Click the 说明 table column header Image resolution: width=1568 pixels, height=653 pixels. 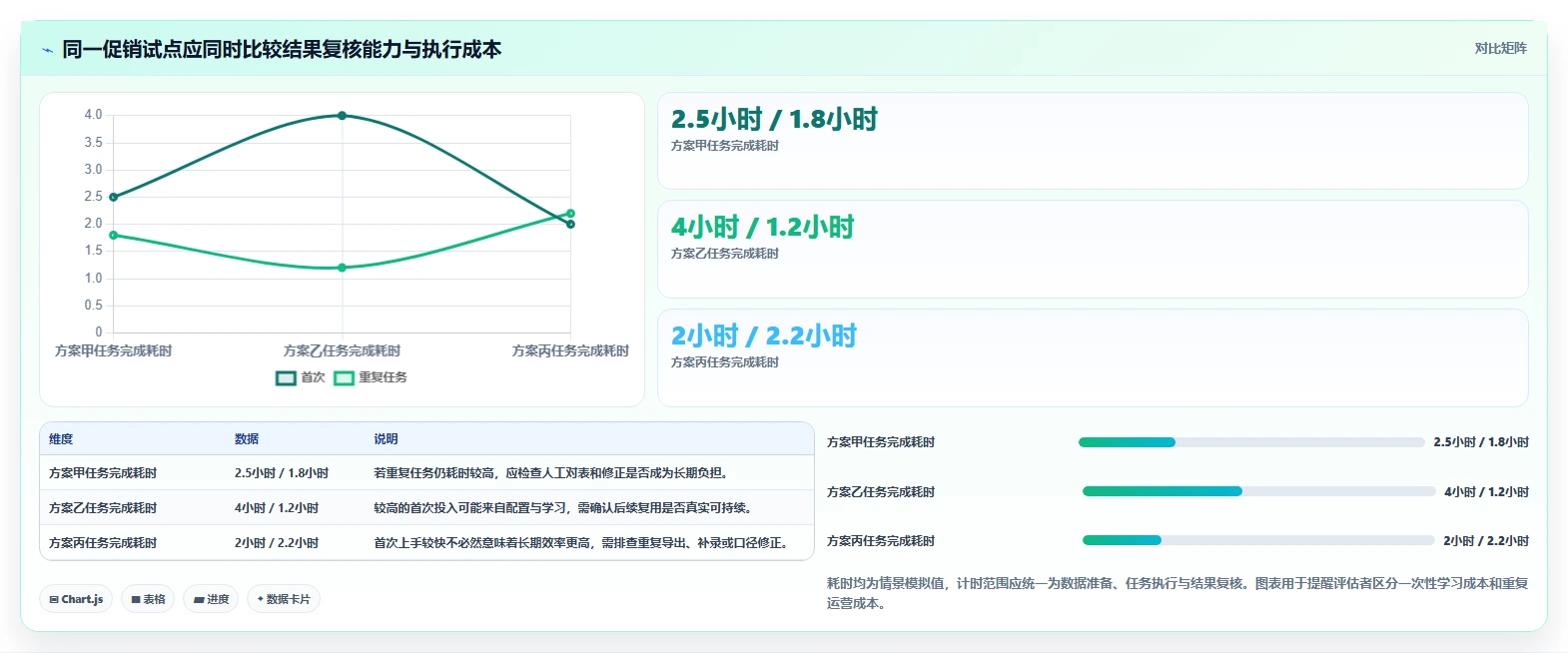(386, 439)
